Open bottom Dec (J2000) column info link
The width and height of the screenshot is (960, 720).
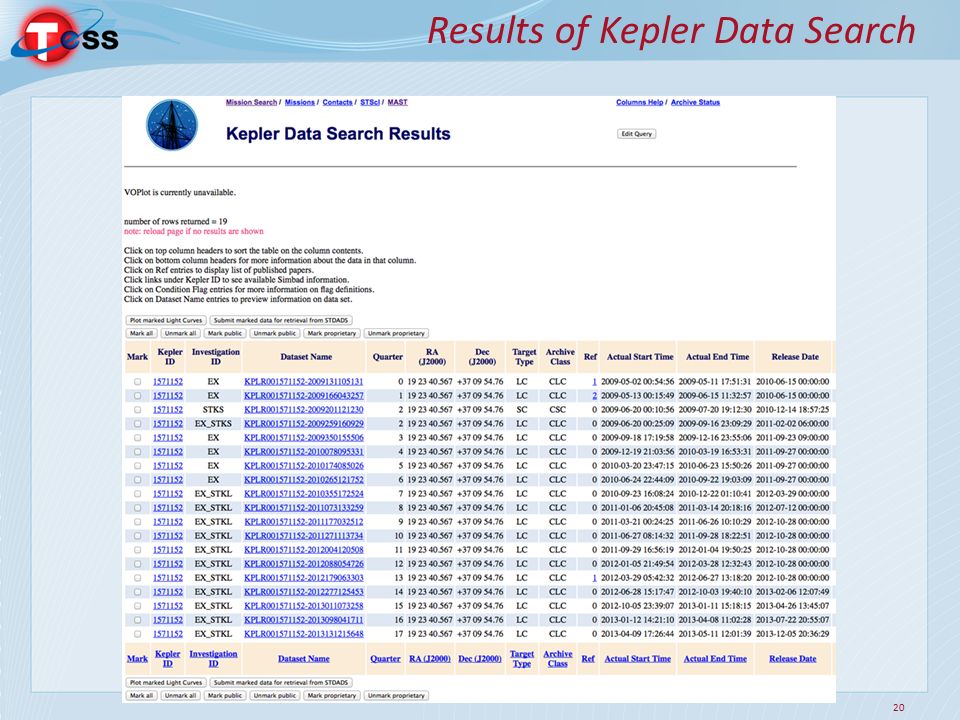click(x=480, y=659)
